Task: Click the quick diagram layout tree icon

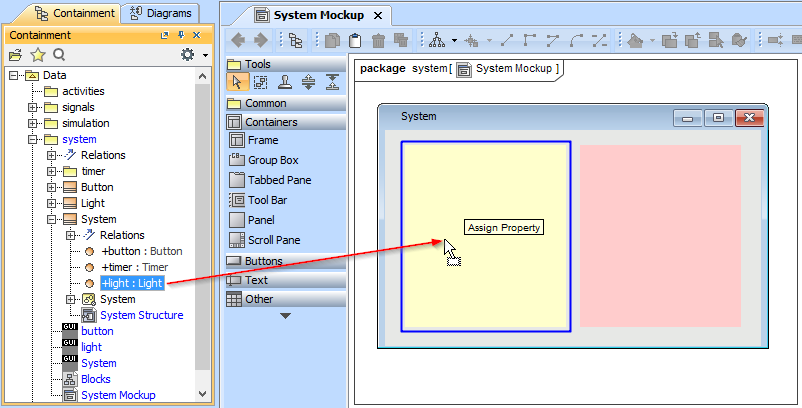Action: pos(437,40)
